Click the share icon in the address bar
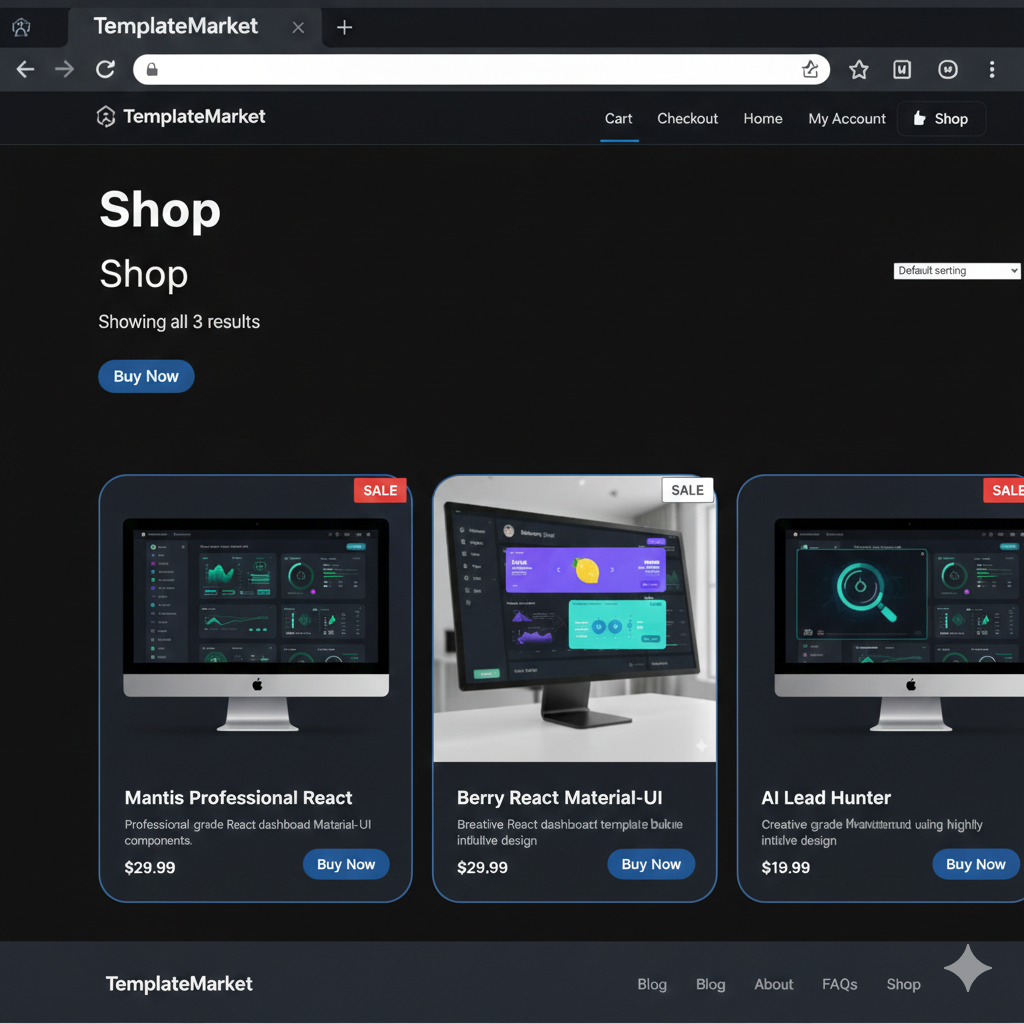 pos(810,69)
